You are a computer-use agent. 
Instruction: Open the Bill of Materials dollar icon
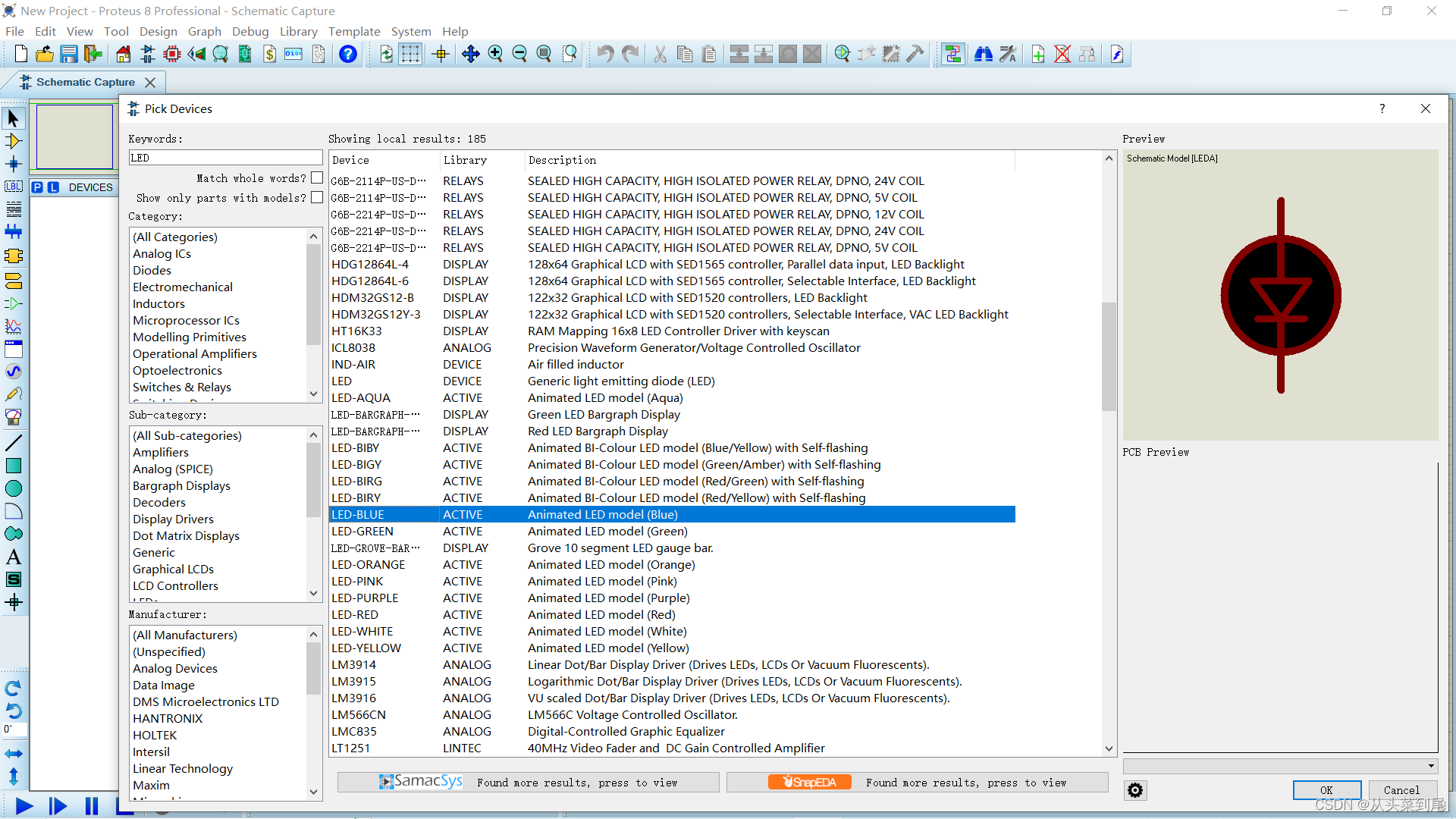(269, 54)
